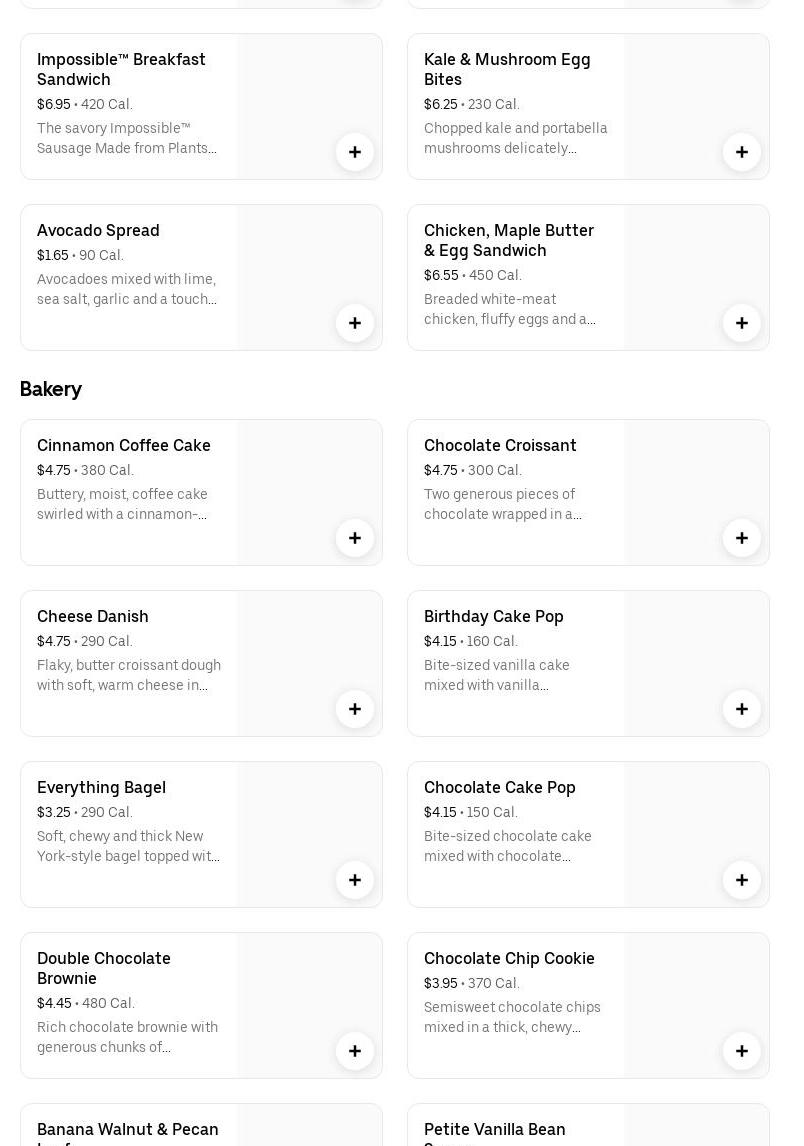
Task: Open Petite Vanilla Bean Scone item
Action: (495, 1131)
